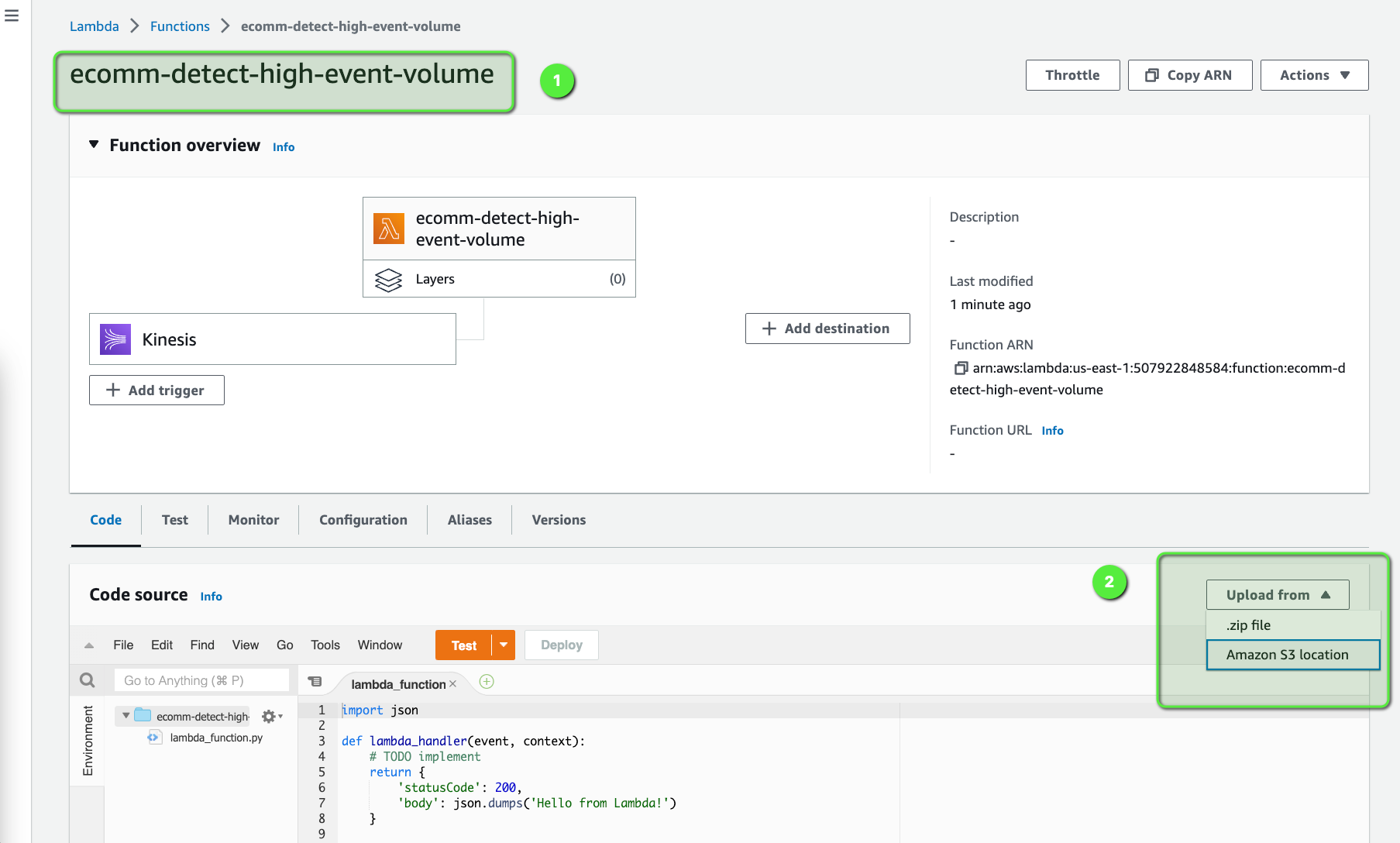Open the Find menu in the editor
The width and height of the screenshot is (1400, 843).
202,645
